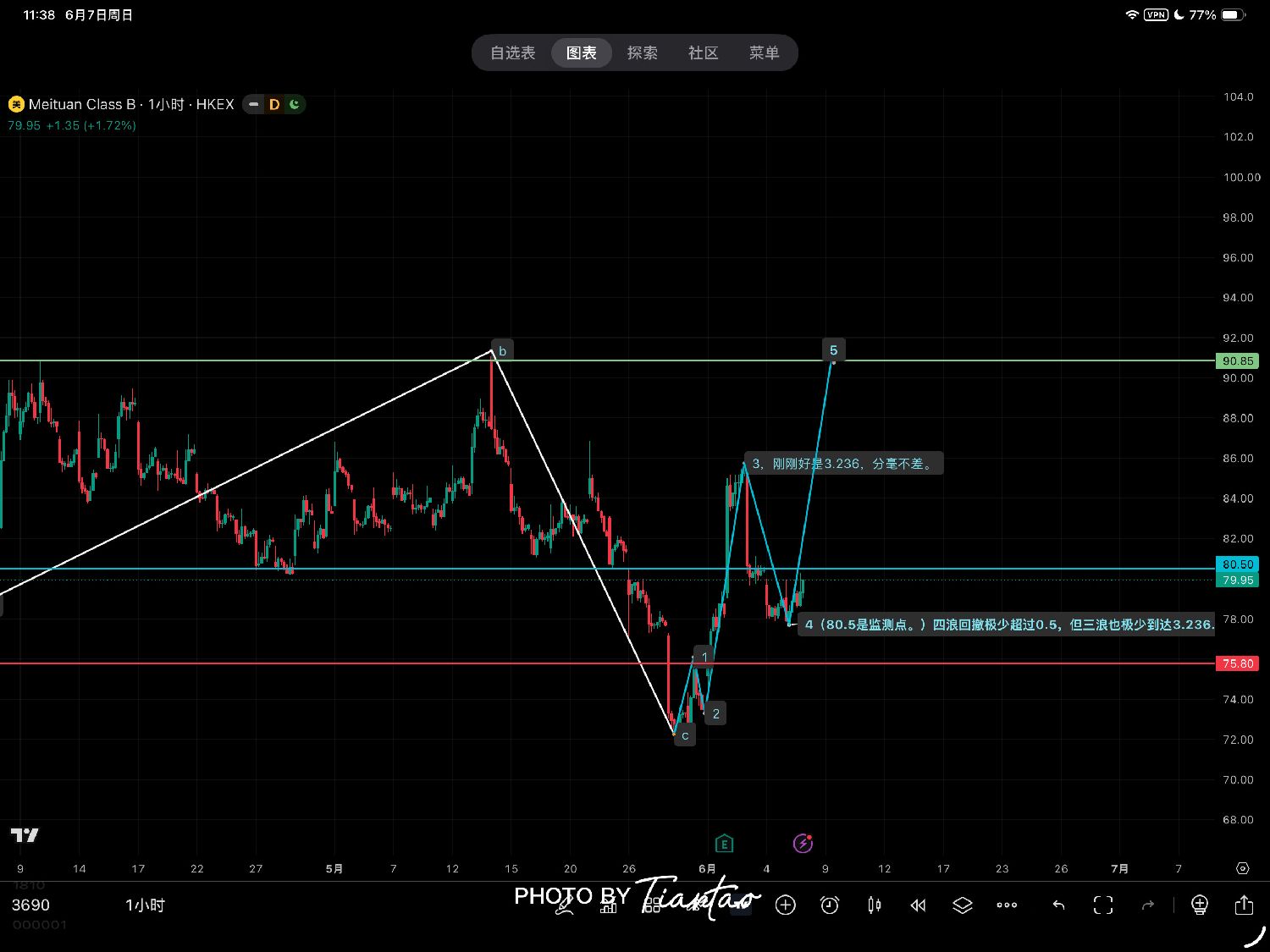This screenshot has height=952, width=1270.
Task: Toggle the D data status badge
Action: (x=274, y=104)
